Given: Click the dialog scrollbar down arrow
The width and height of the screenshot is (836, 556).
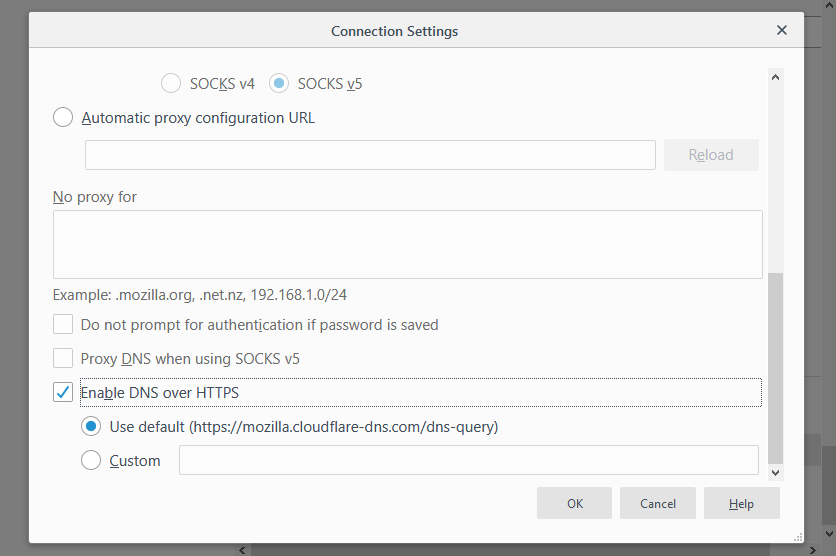Looking at the screenshot, I should (x=776, y=470).
